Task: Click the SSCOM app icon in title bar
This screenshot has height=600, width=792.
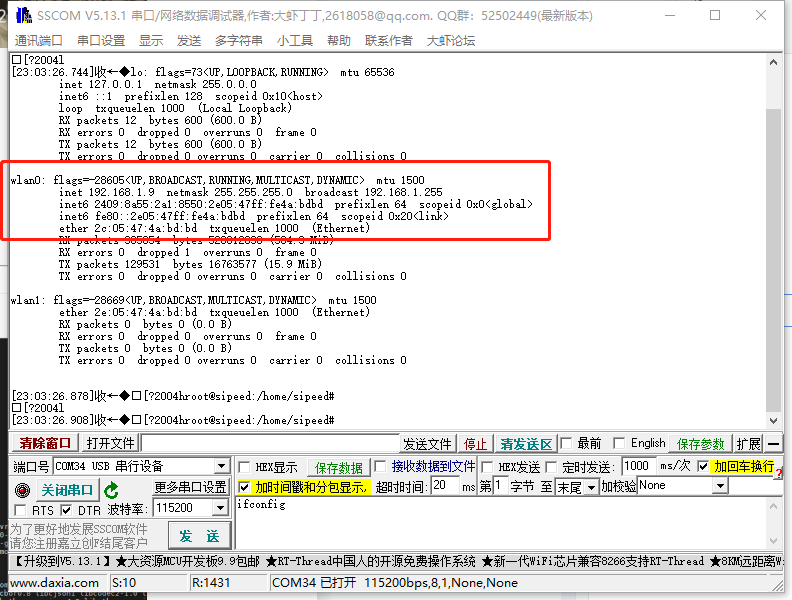Action: point(21,16)
